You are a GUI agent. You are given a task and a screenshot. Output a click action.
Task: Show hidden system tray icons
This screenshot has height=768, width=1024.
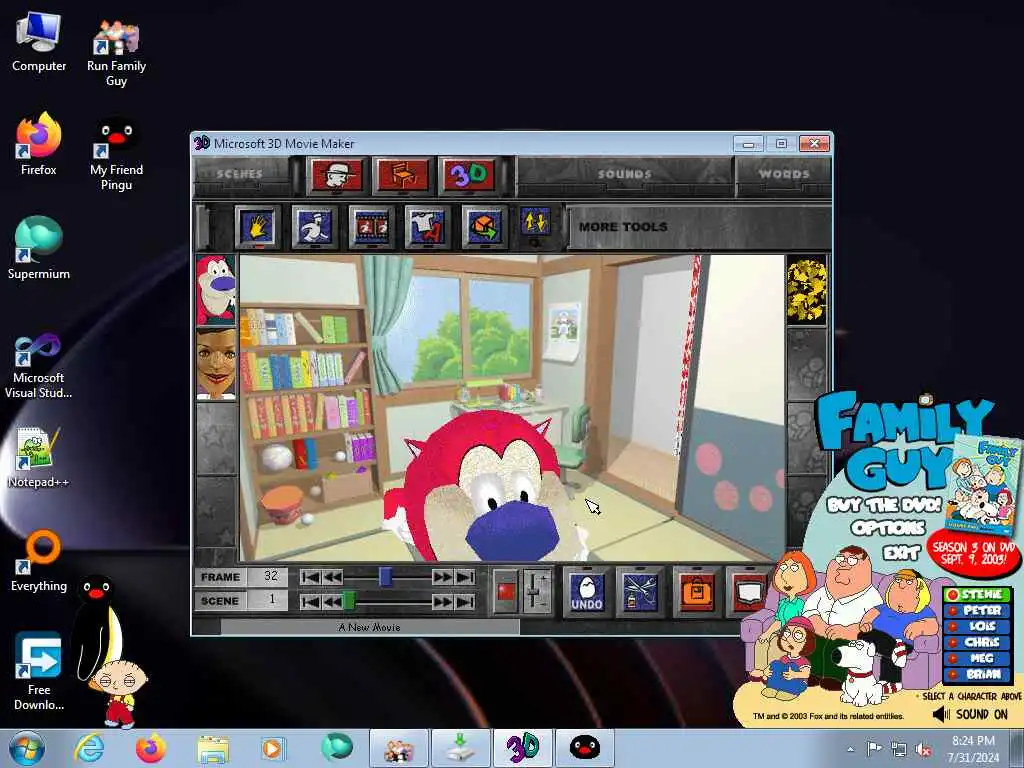click(x=850, y=749)
